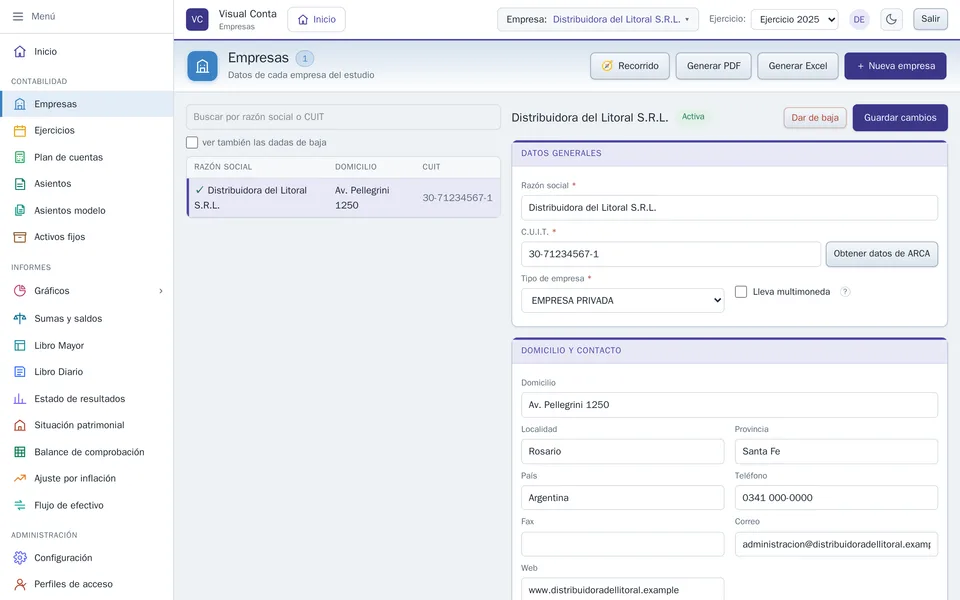The width and height of the screenshot is (960, 600).
Task: Click the Sumas y saldos scale icon
Action: [x=20, y=318]
